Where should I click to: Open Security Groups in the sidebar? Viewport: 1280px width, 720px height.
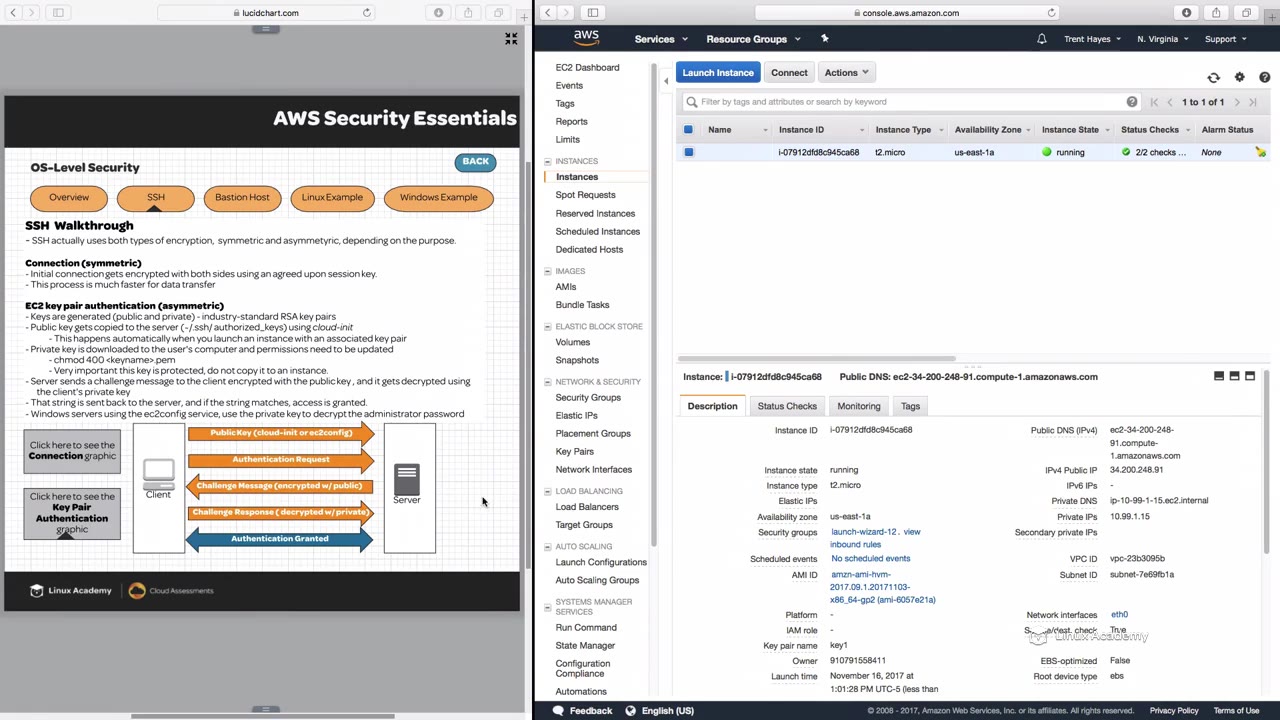pyautogui.click(x=588, y=397)
